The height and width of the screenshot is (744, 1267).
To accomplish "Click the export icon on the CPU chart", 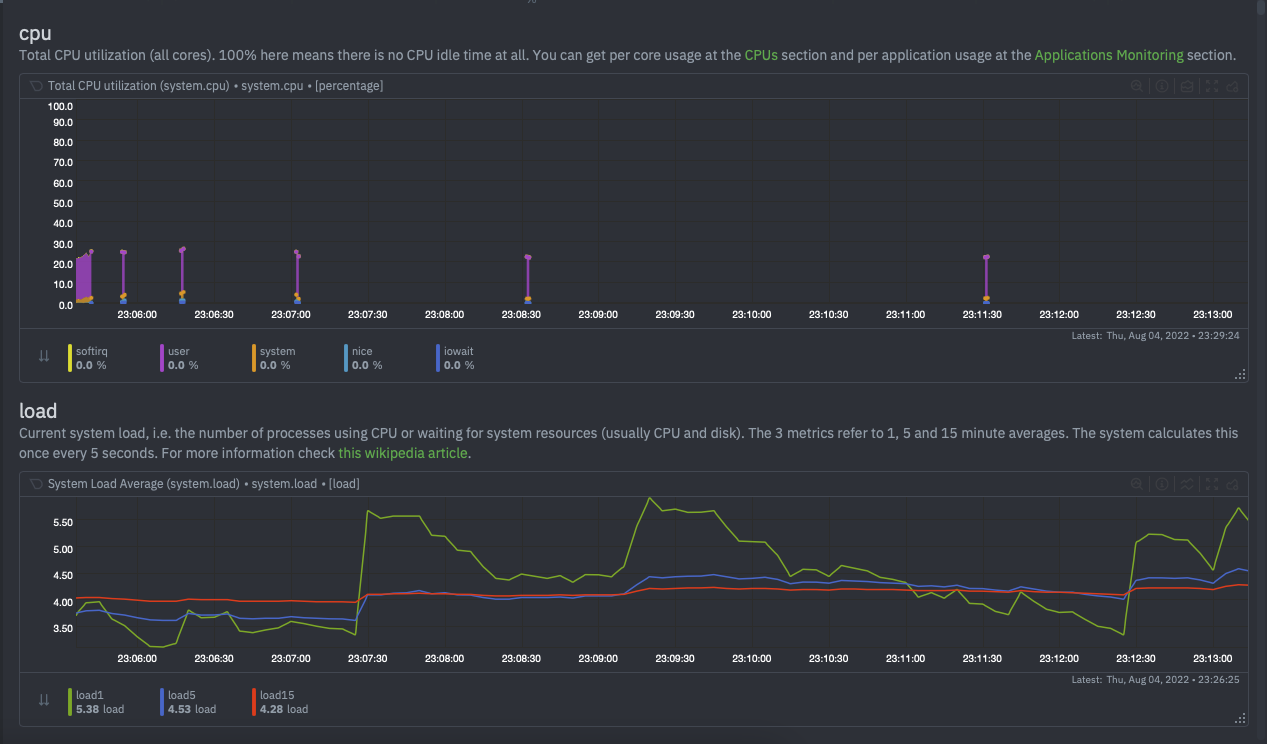I will click(1232, 86).
